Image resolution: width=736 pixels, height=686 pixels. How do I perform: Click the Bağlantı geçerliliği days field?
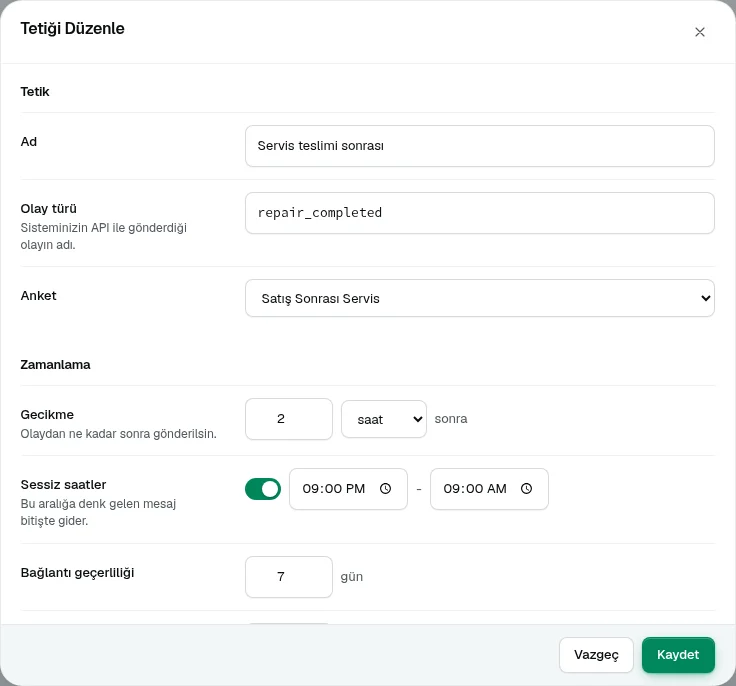click(x=289, y=577)
